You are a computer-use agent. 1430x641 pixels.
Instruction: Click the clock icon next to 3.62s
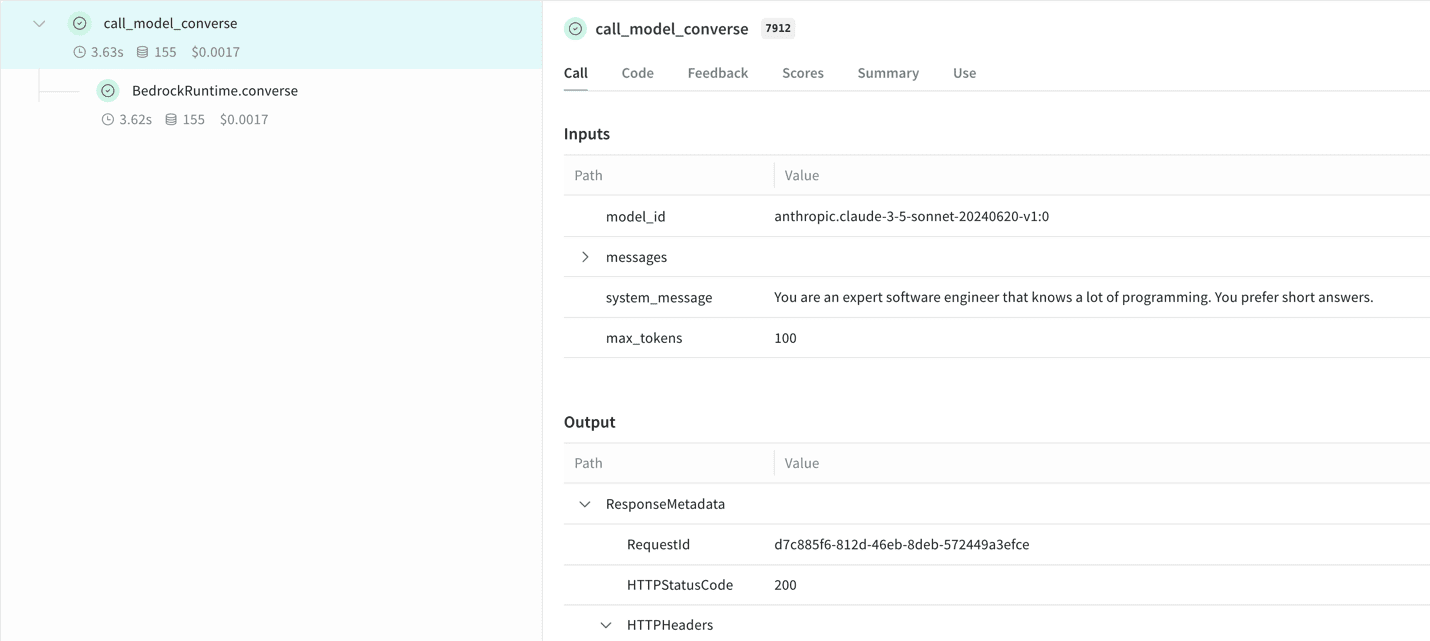[108, 119]
